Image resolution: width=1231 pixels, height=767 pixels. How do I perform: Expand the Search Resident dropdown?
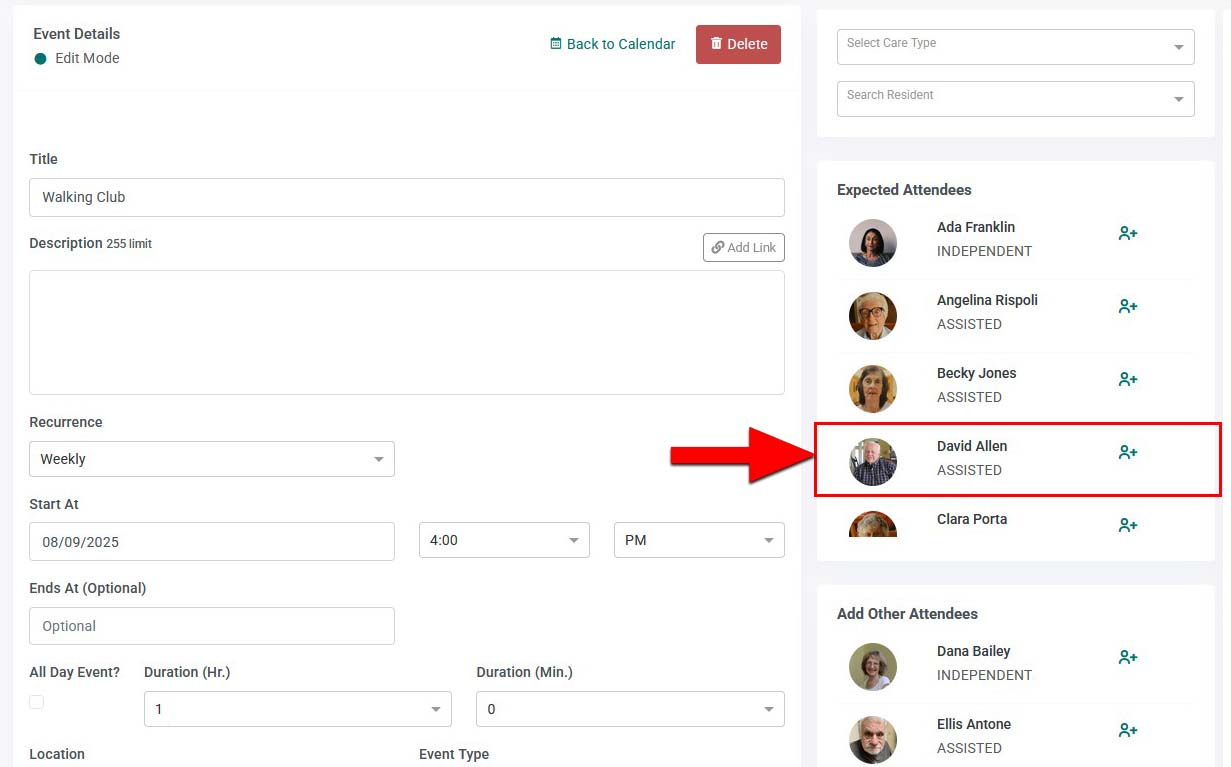point(1016,99)
